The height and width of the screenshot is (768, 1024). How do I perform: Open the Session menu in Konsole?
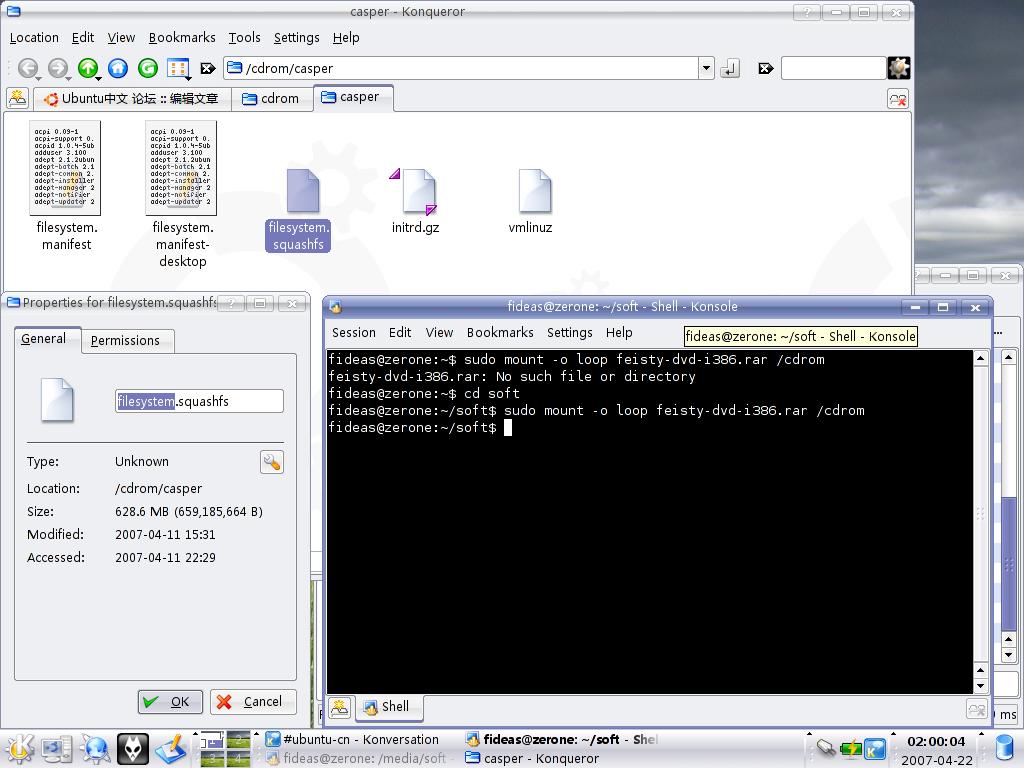(353, 333)
